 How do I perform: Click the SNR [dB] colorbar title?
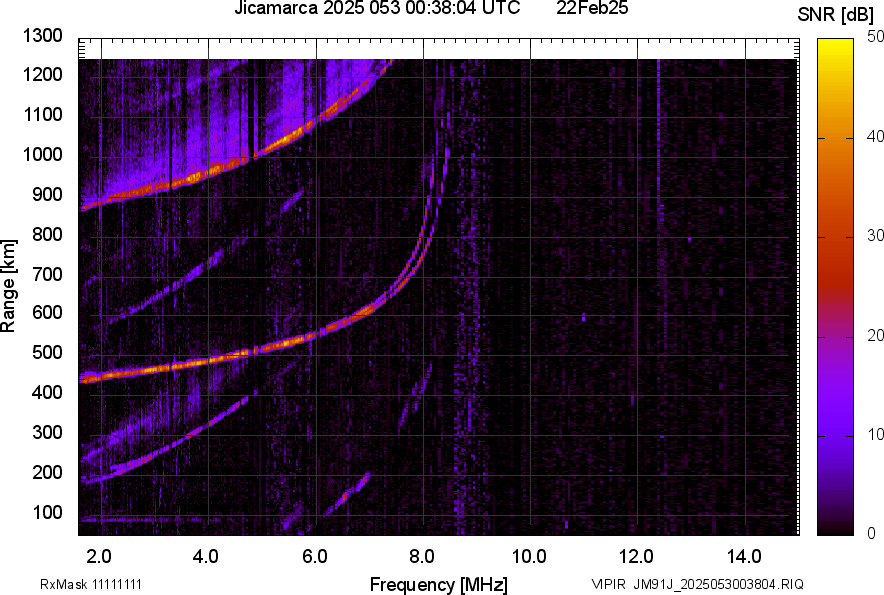[x=835, y=15]
